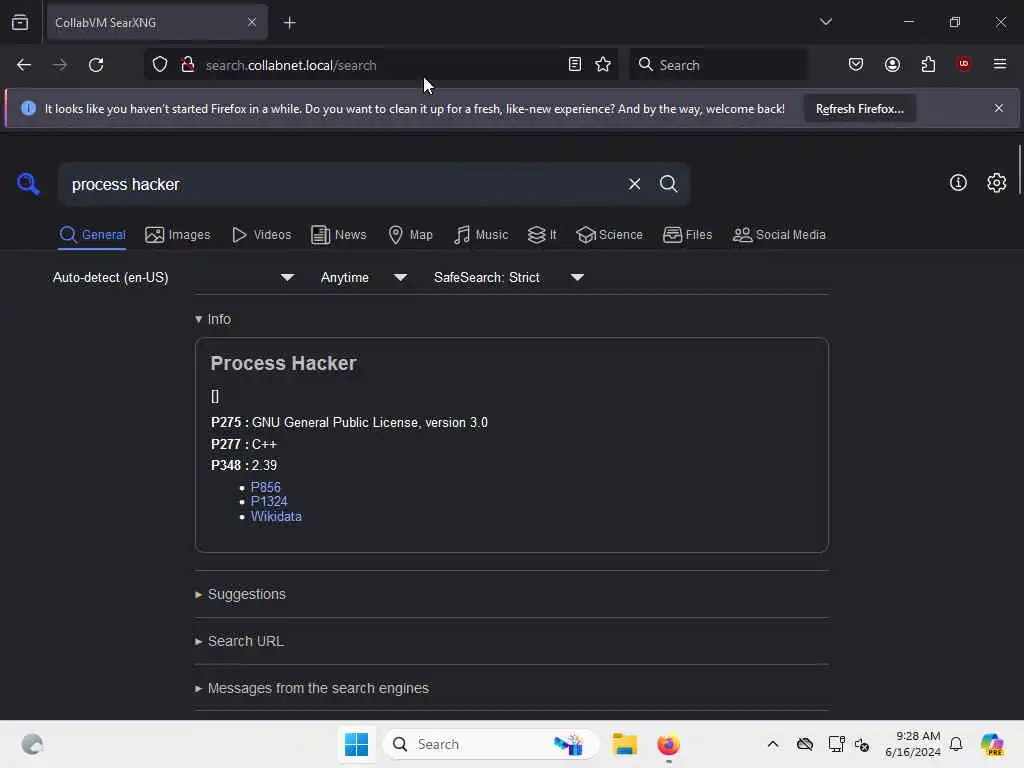Toggle reader view icon in address bar

pyautogui.click(x=575, y=65)
